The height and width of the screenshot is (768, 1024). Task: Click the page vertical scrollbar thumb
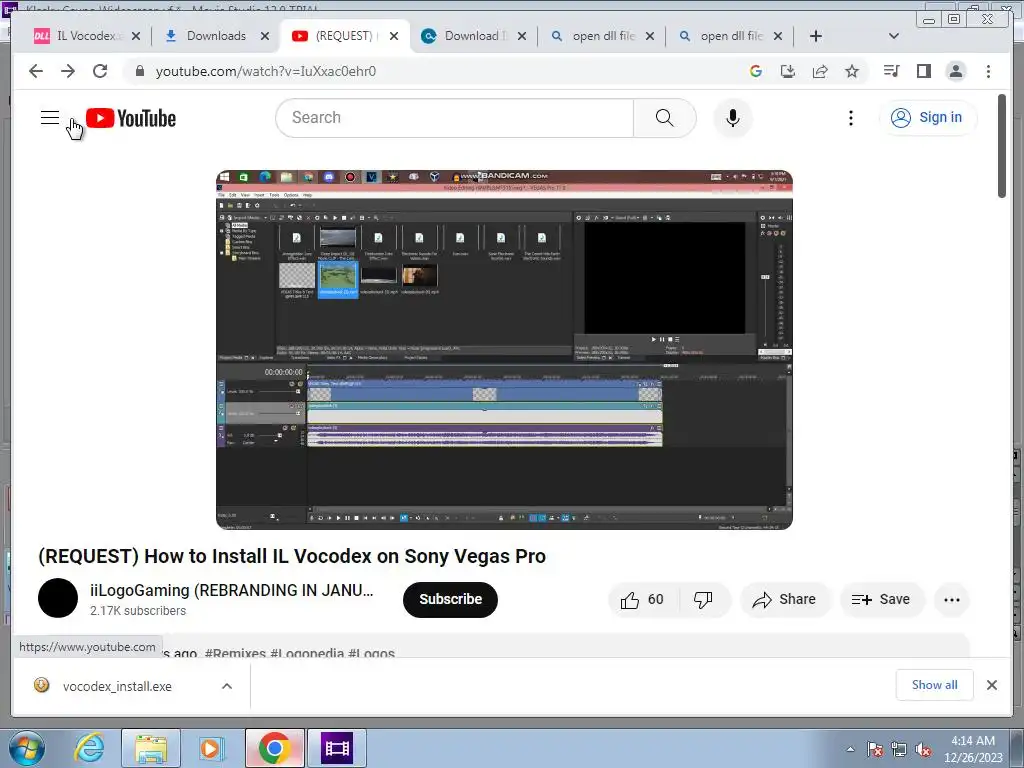pos(1002,146)
